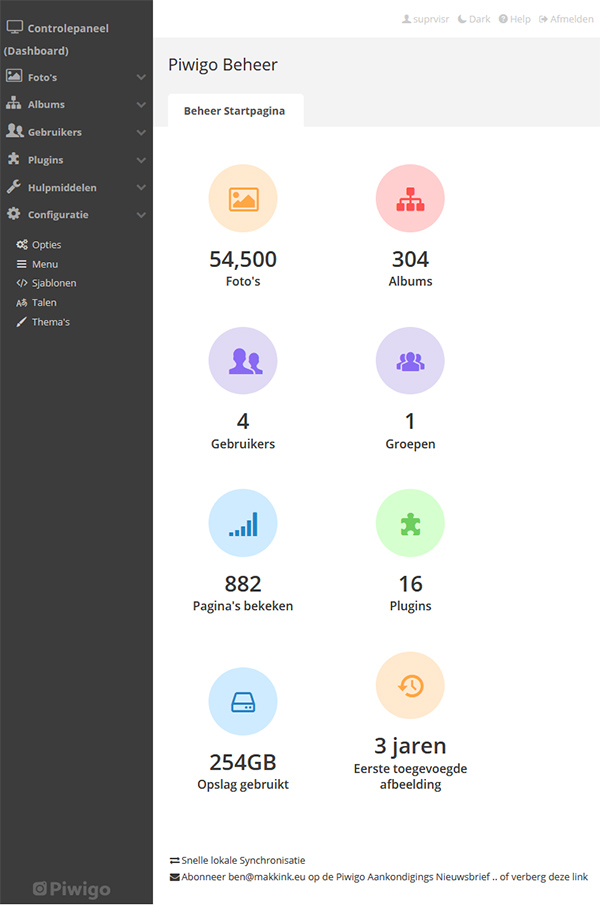Open the purple Gebruikers circle icon
This screenshot has width=600, height=905.
(243, 361)
